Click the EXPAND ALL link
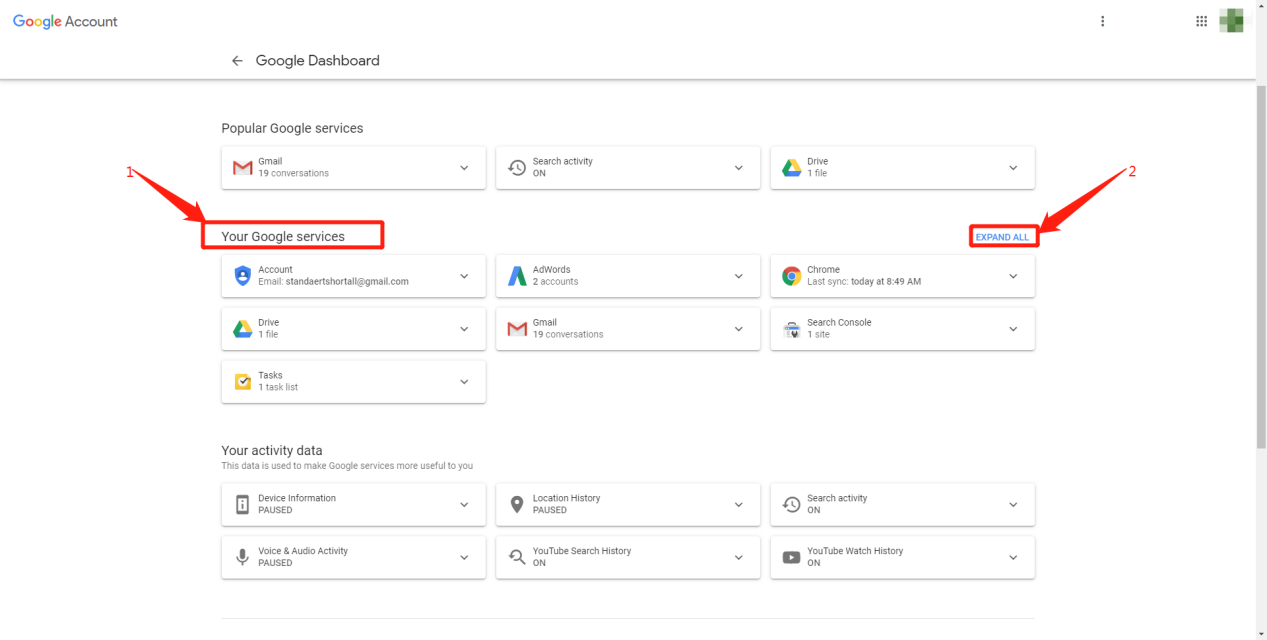 (x=1002, y=237)
